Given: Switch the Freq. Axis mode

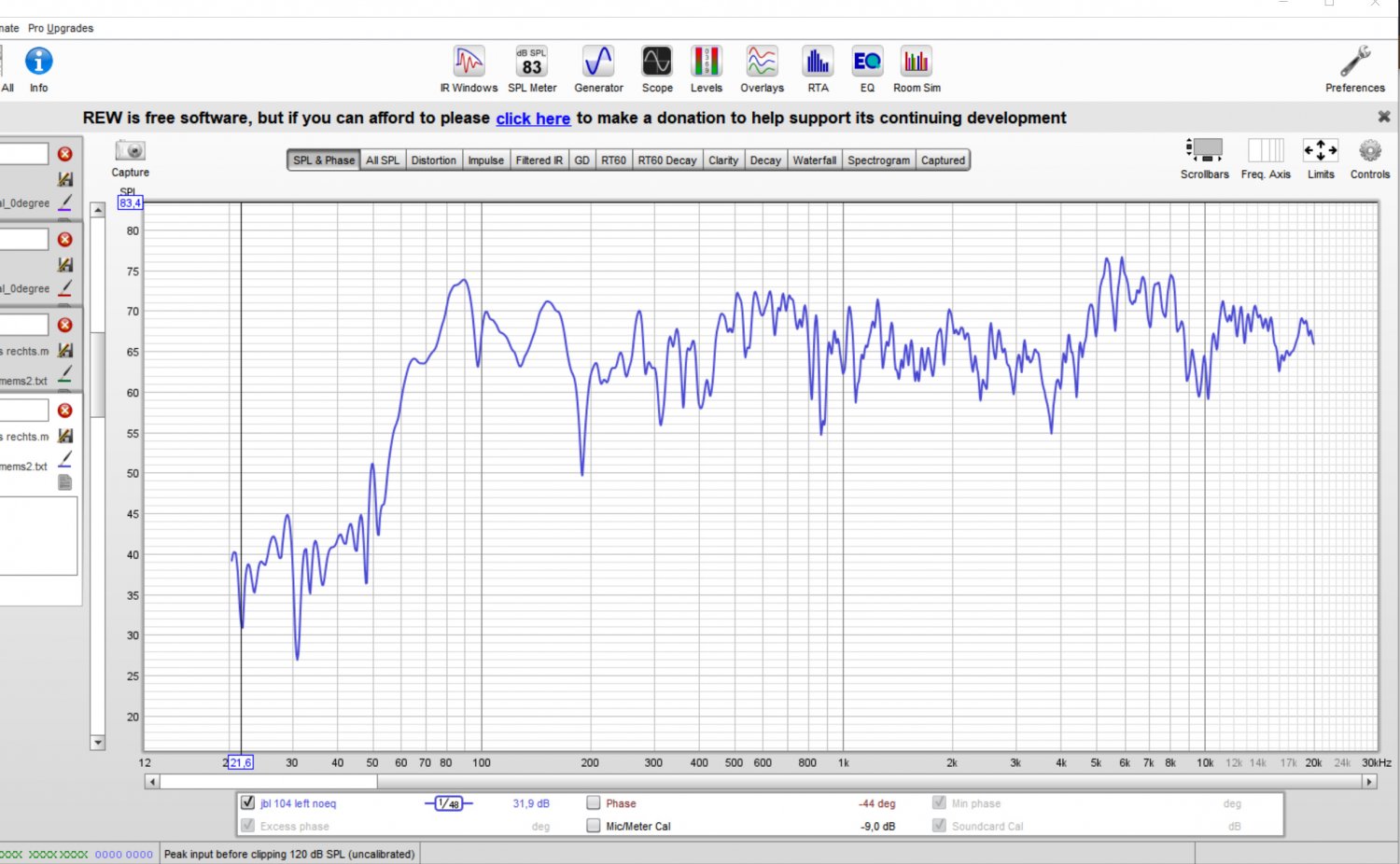Looking at the screenshot, I should [x=1266, y=159].
